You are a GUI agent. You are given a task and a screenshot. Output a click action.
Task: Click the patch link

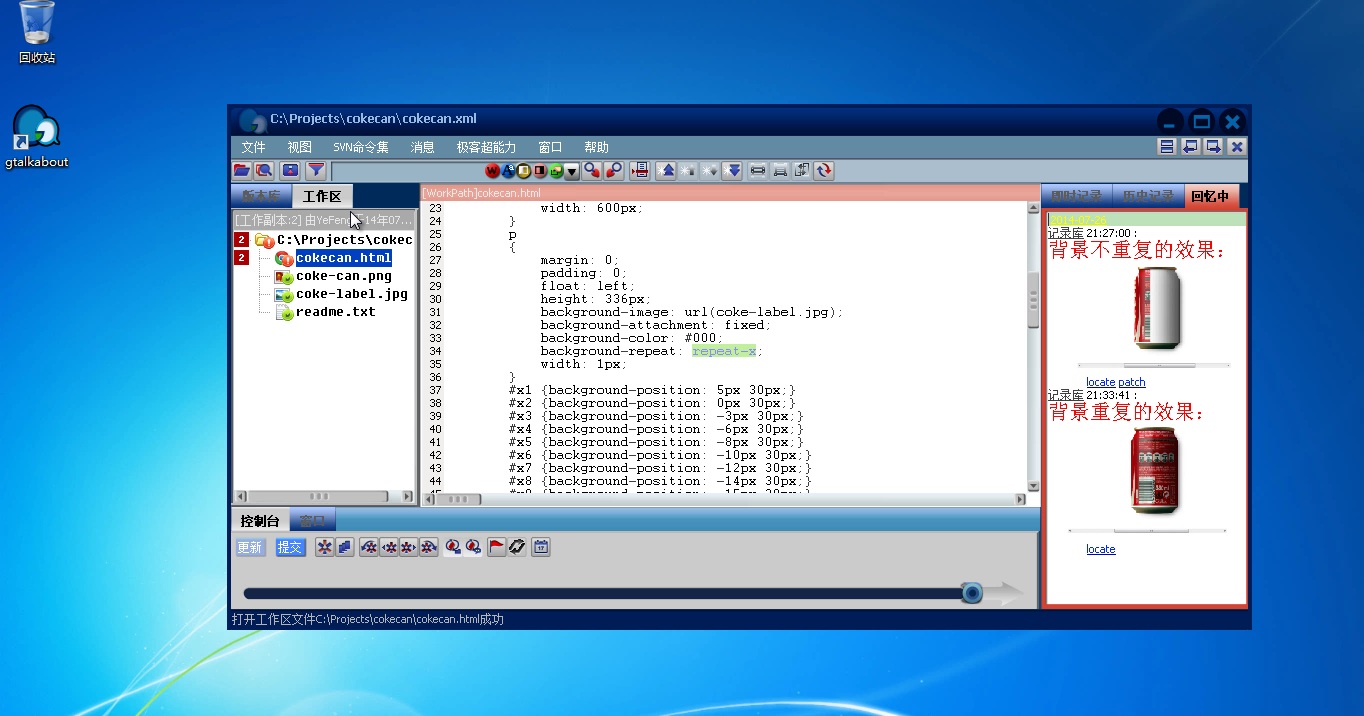(x=1132, y=382)
